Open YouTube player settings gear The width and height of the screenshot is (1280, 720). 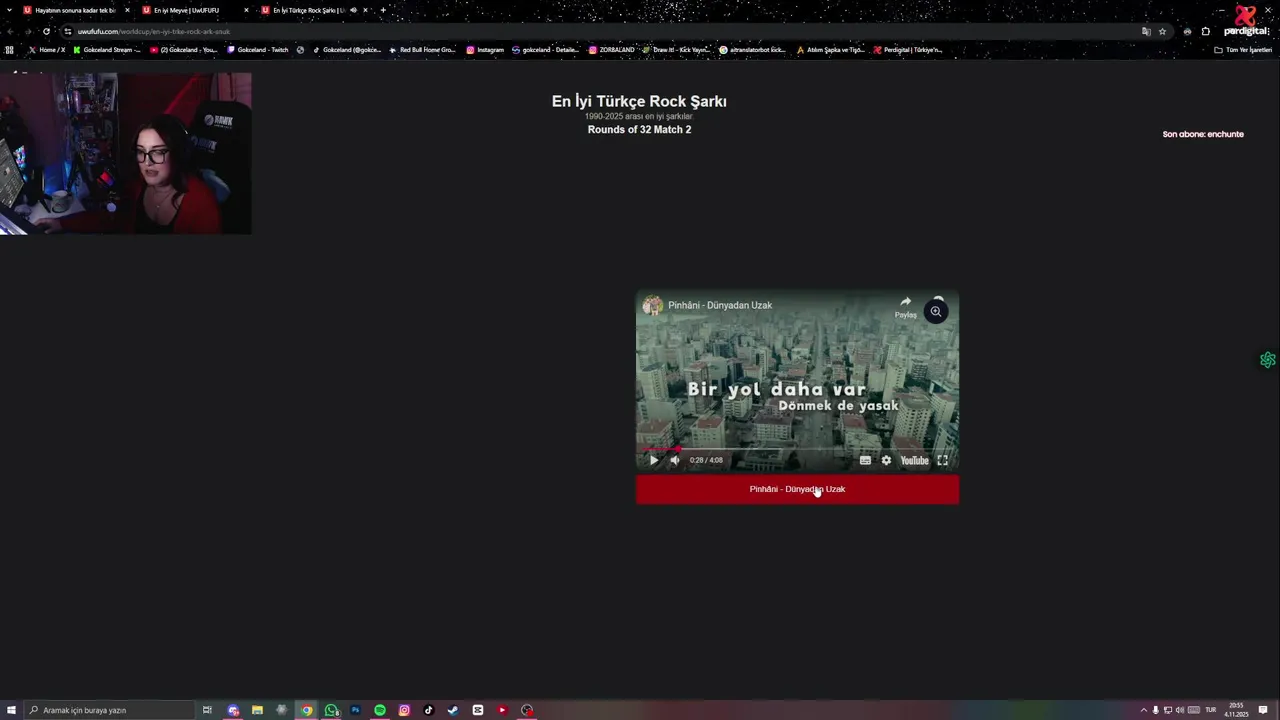[x=886, y=460]
